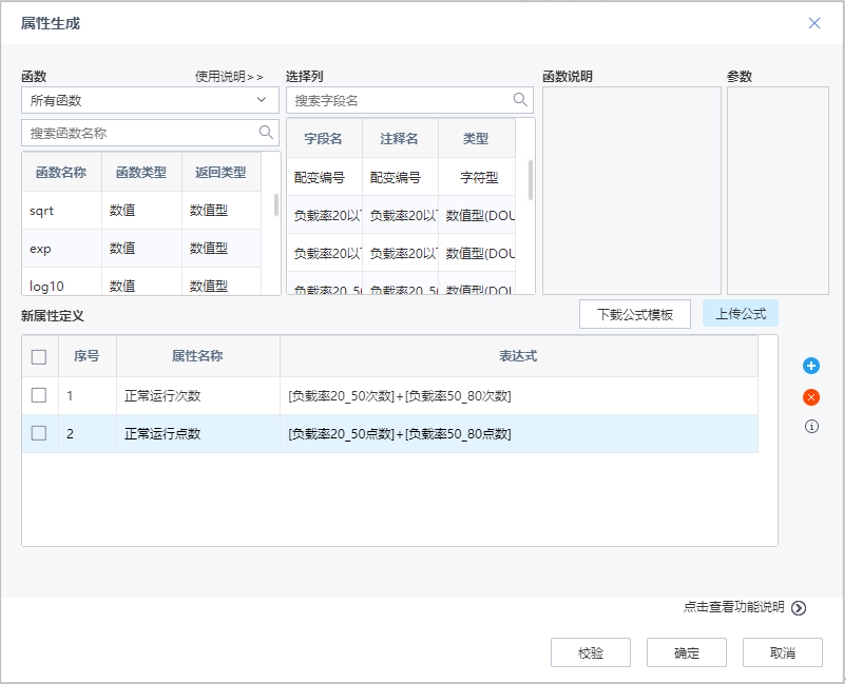Check the checkbox for 正常运行次数 row

tap(38, 395)
